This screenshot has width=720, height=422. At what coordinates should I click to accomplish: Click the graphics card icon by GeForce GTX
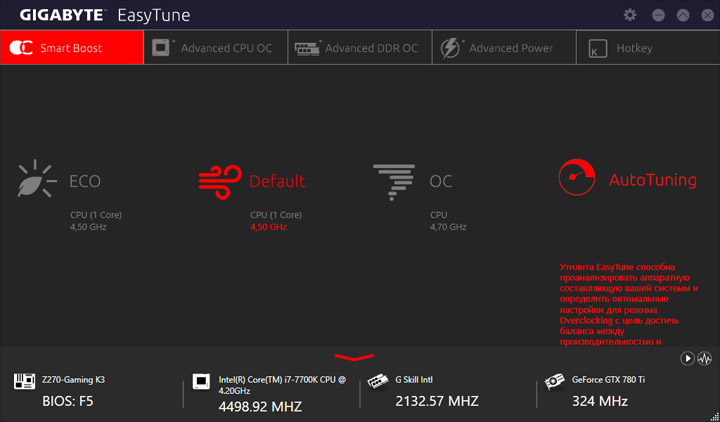click(554, 382)
